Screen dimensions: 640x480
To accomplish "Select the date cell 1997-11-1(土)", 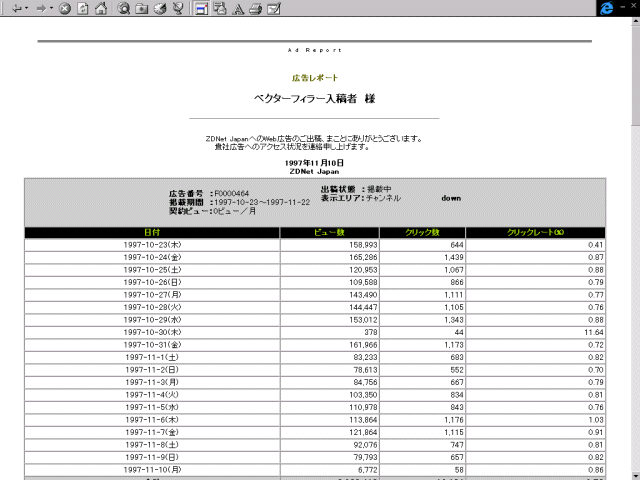I will [x=152, y=357].
